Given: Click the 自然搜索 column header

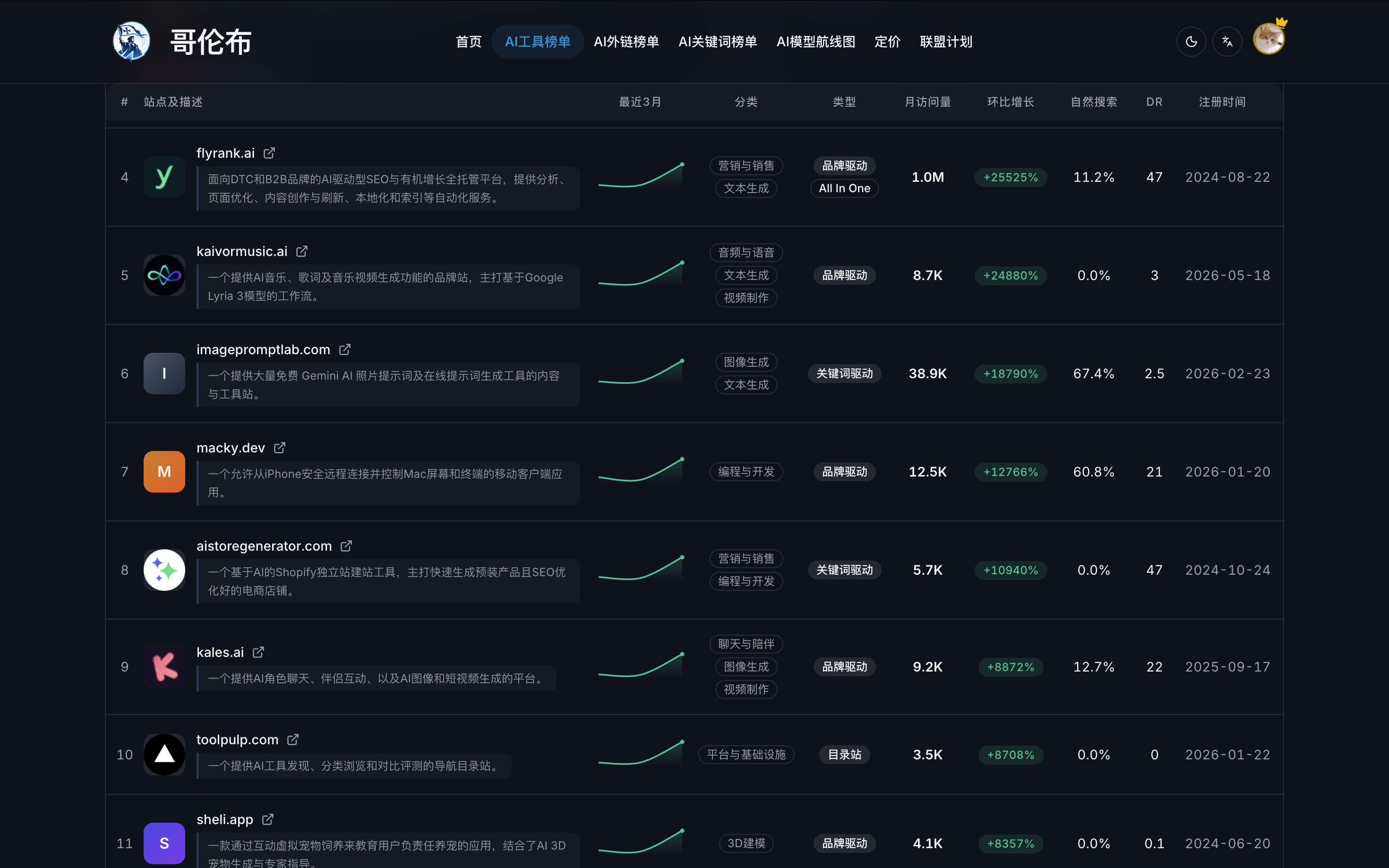Looking at the screenshot, I should (x=1094, y=102).
